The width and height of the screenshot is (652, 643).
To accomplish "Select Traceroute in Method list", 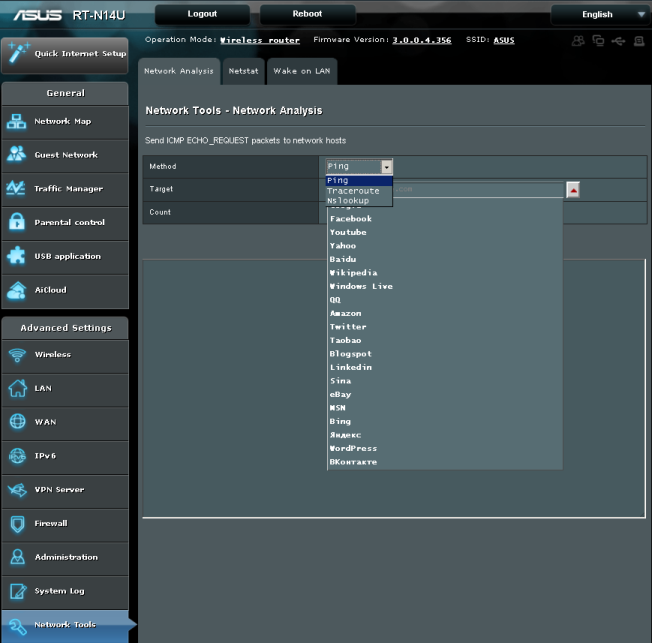I will click(359, 191).
